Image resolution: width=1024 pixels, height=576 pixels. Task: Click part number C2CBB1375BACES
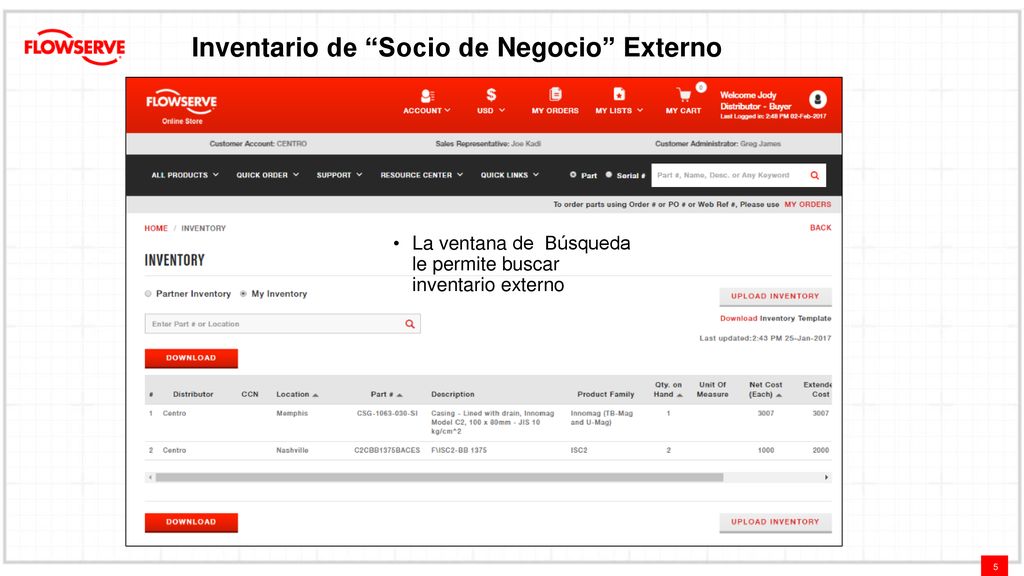(x=387, y=451)
